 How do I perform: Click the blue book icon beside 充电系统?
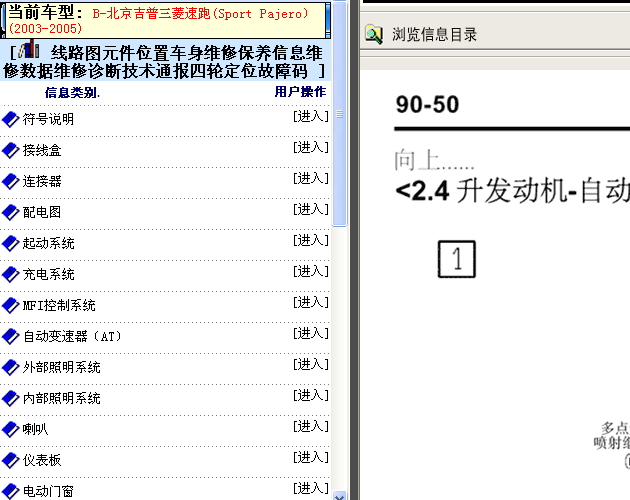click(10, 274)
